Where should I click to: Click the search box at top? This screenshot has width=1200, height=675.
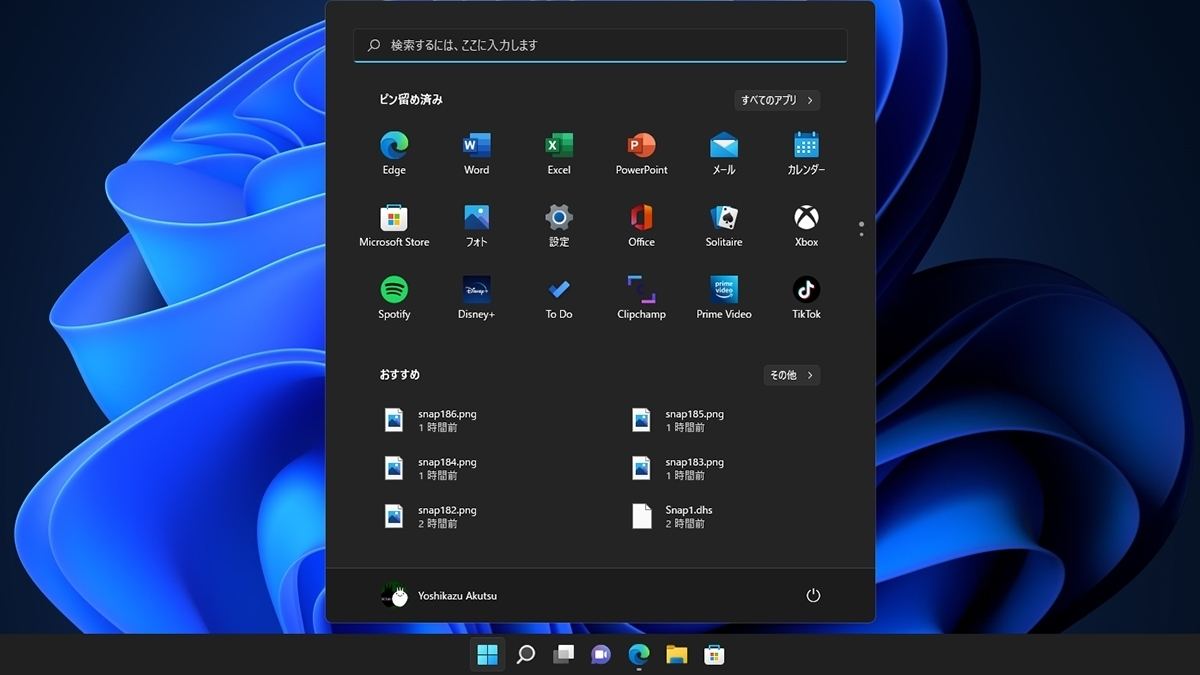pyautogui.click(x=600, y=45)
